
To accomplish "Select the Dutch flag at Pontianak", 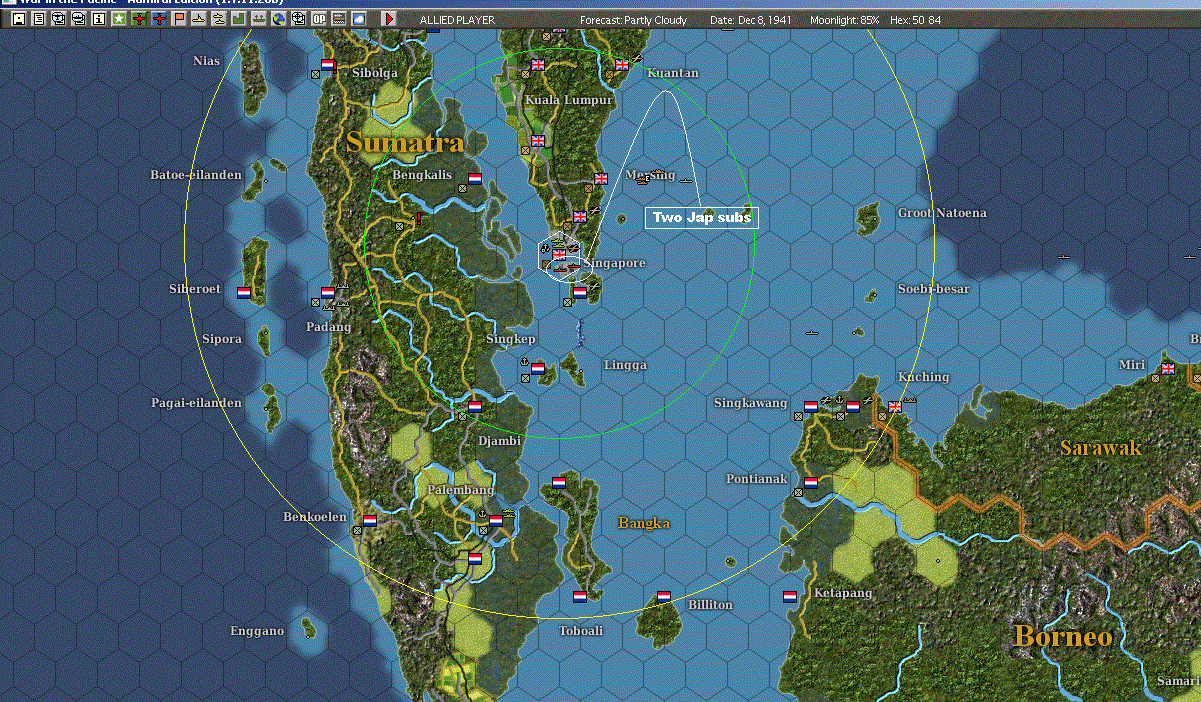I will pos(811,483).
